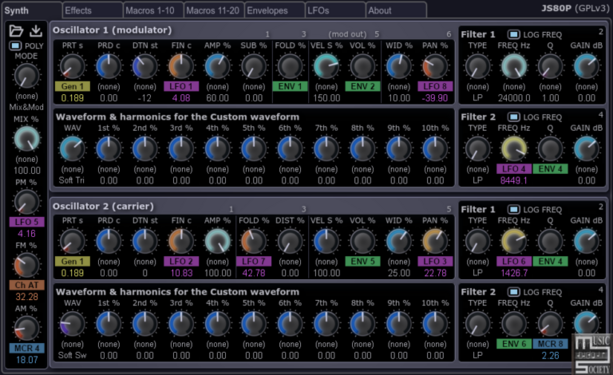
Task: Click Oscillator 1 Filter 1 TYPE knob
Action: point(477,66)
